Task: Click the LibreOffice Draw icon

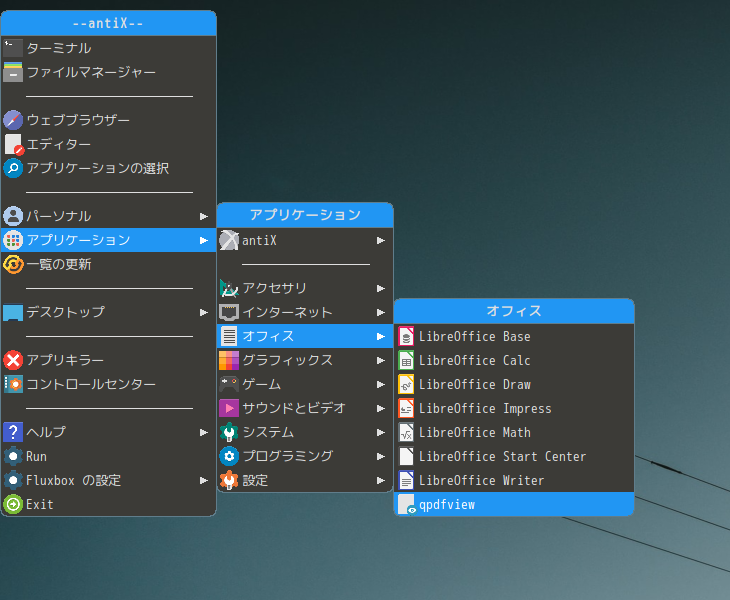Action: 406,384
